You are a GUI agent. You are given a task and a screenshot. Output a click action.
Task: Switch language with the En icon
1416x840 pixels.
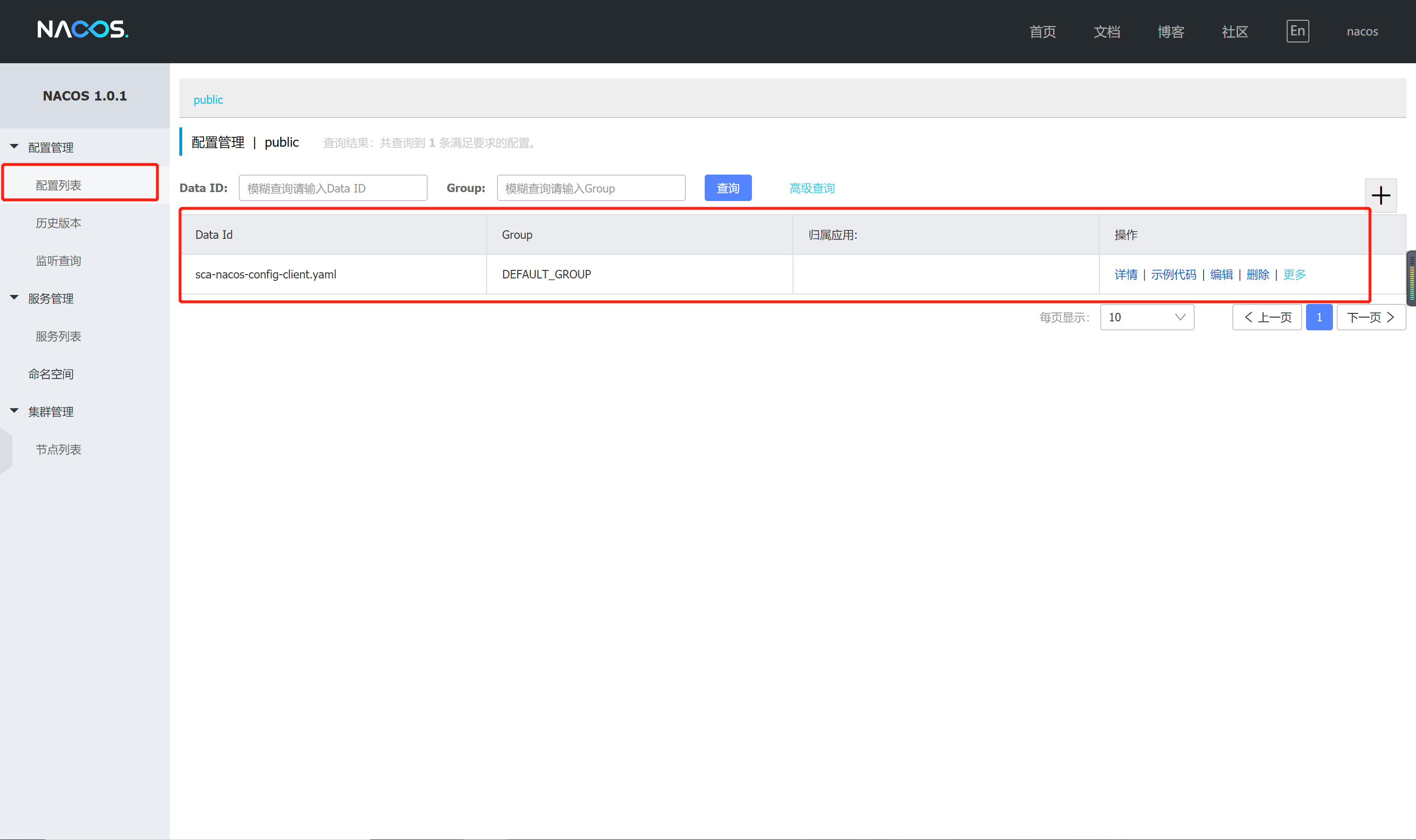point(1297,31)
